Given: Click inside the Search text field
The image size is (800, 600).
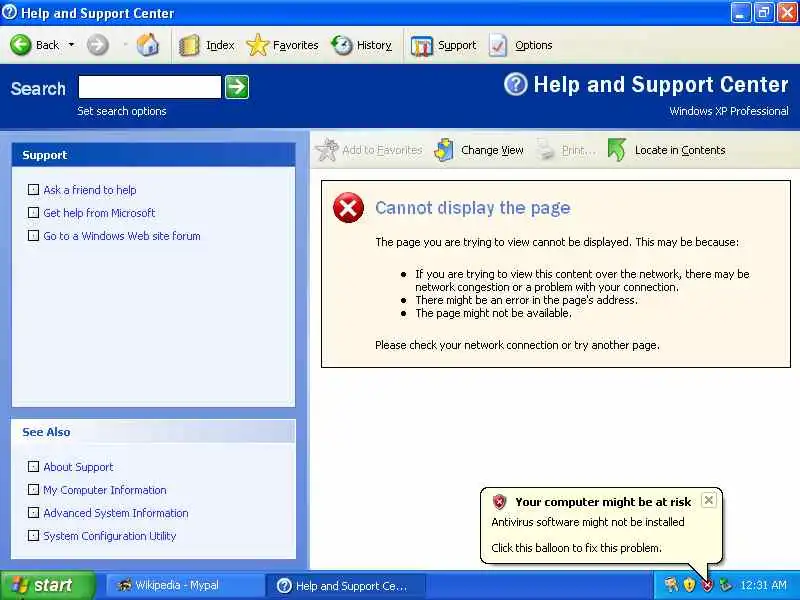Looking at the screenshot, I should (149, 87).
